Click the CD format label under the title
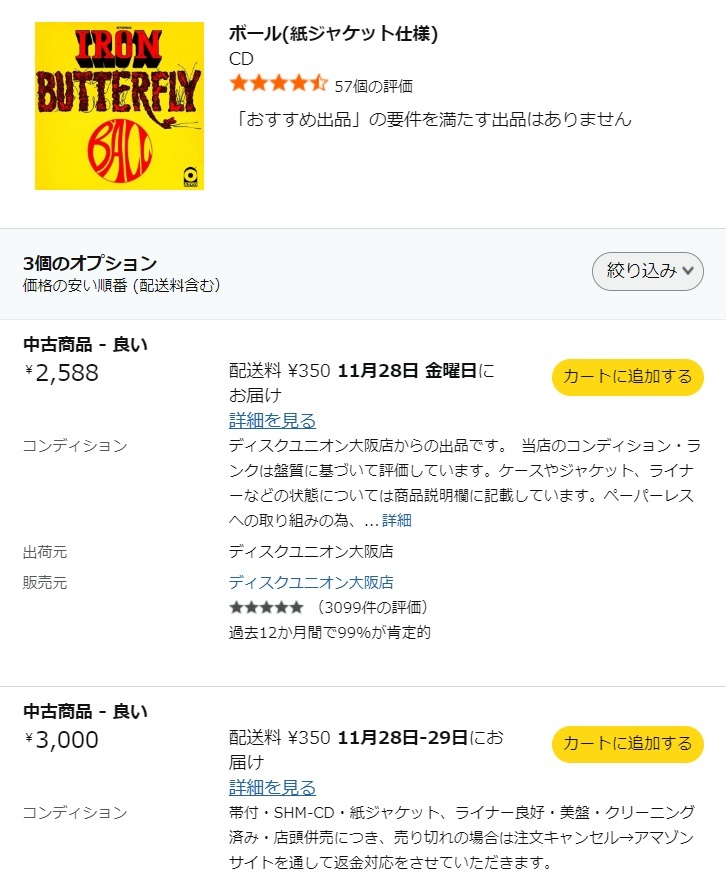This screenshot has width=726, height=877. click(241, 59)
